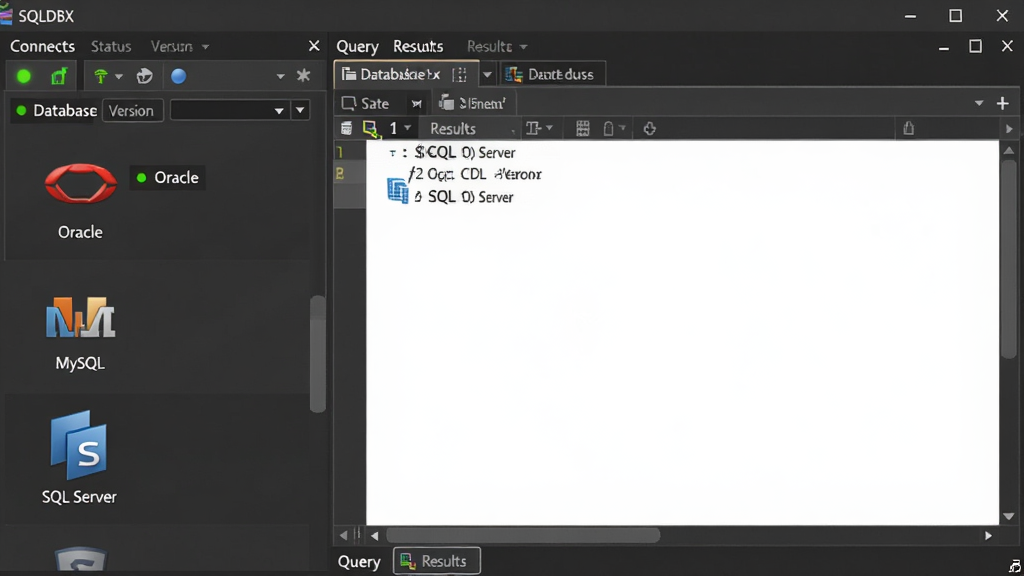
Task: Click the icon left of the 3l5nem button
Action: coord(446,103)
